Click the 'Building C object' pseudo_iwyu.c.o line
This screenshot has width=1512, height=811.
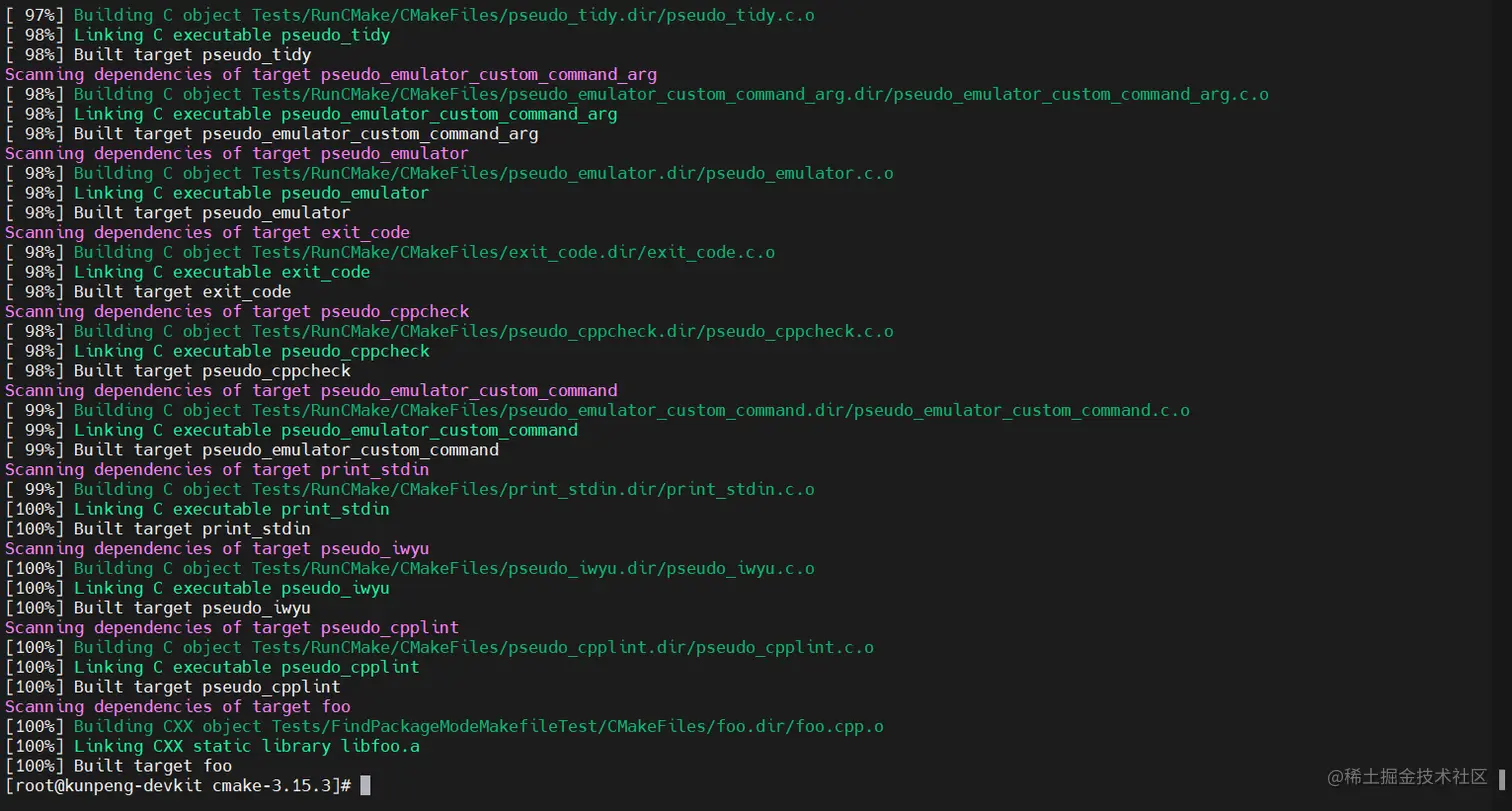(x=410, y=568)
